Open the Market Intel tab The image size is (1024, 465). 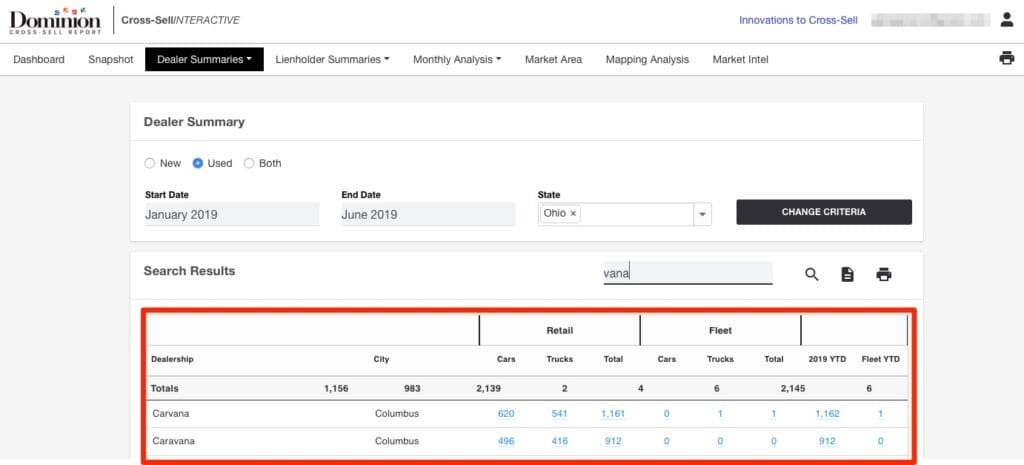coord(741,59)
